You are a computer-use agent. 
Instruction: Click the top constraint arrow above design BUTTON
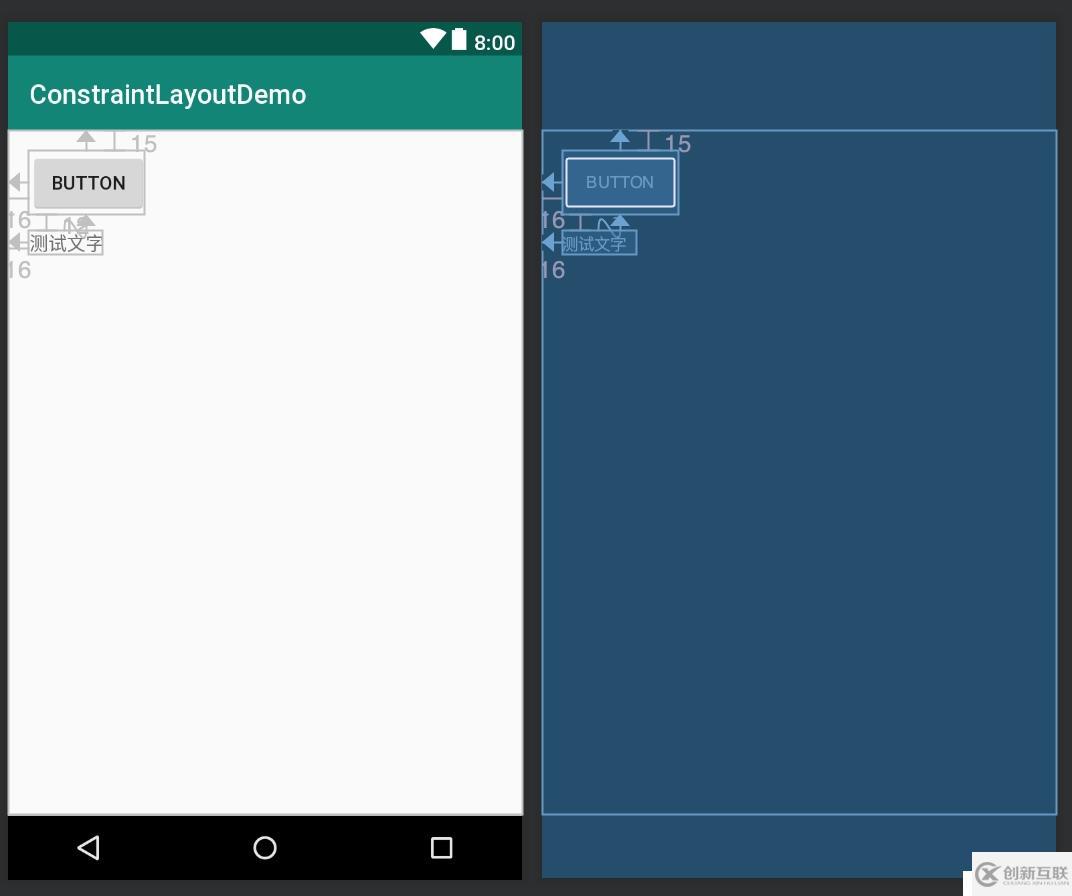[87, 137]
